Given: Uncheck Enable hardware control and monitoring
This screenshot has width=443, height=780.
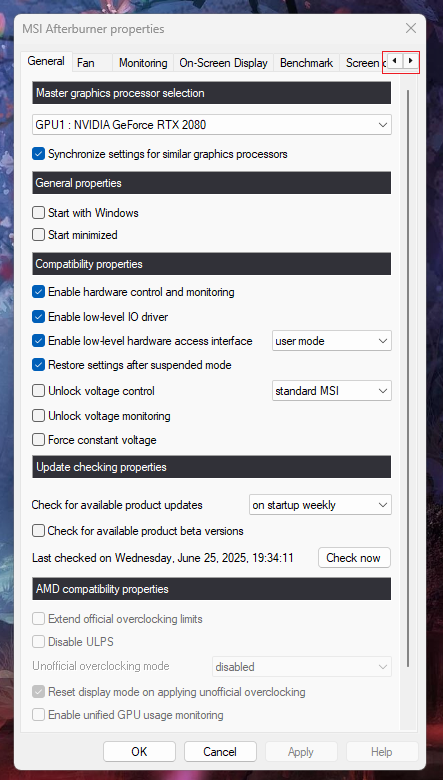Looking at the screenshot, I should click(39, 292).
